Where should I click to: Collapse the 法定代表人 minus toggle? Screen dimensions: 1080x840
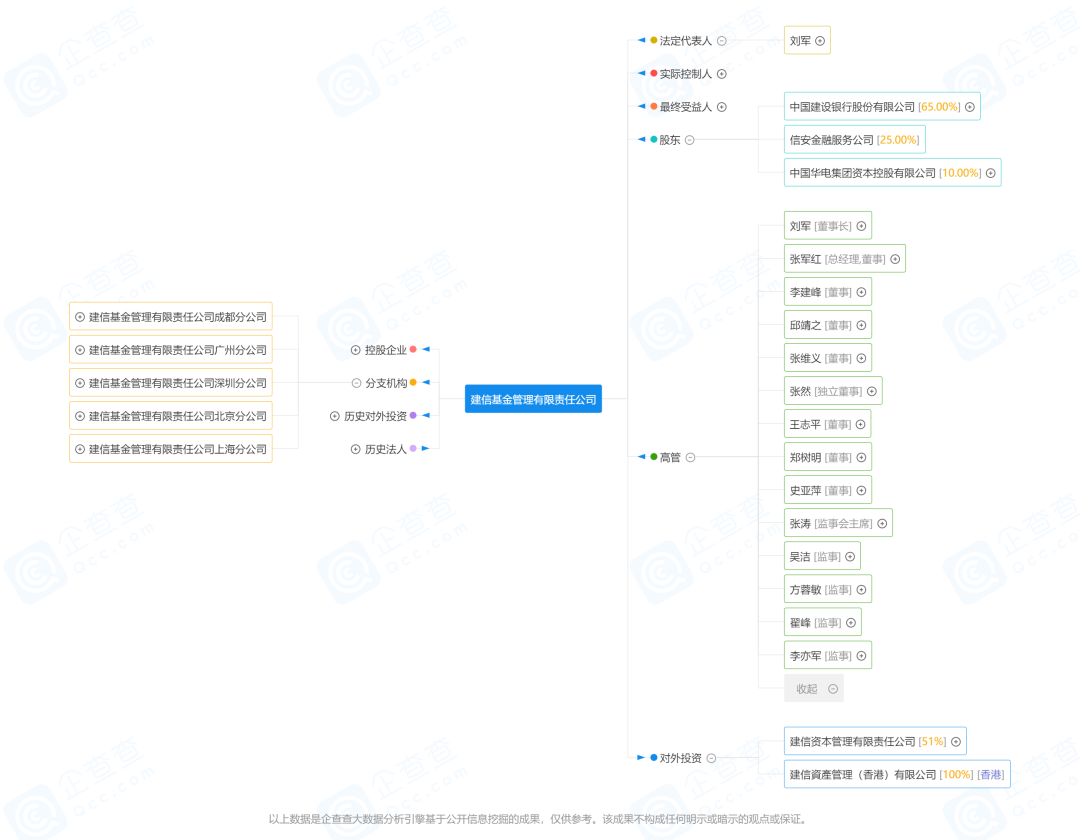click(722, 41)
